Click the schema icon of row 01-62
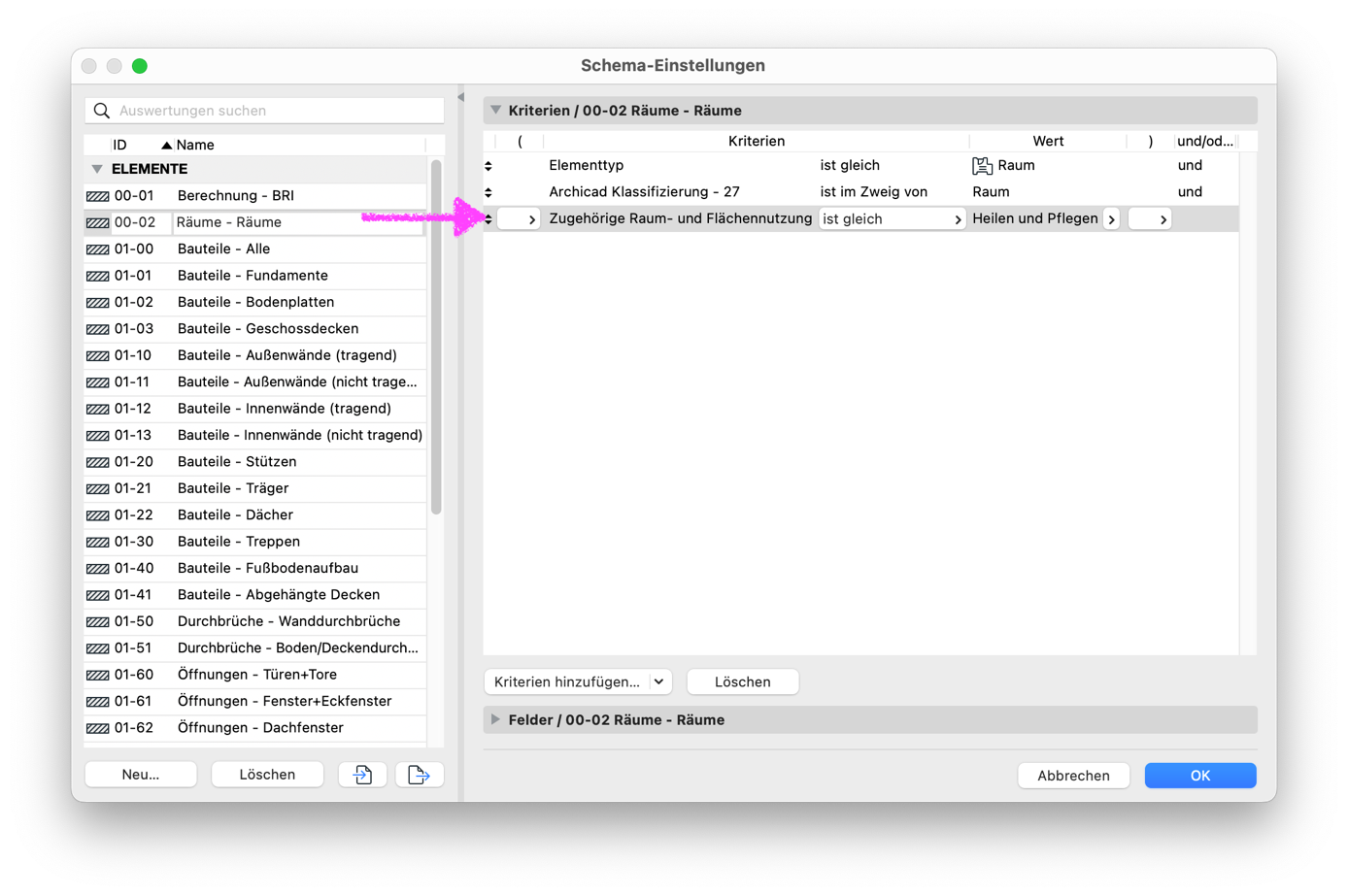The image size is (1348, 896). point(97,728)
